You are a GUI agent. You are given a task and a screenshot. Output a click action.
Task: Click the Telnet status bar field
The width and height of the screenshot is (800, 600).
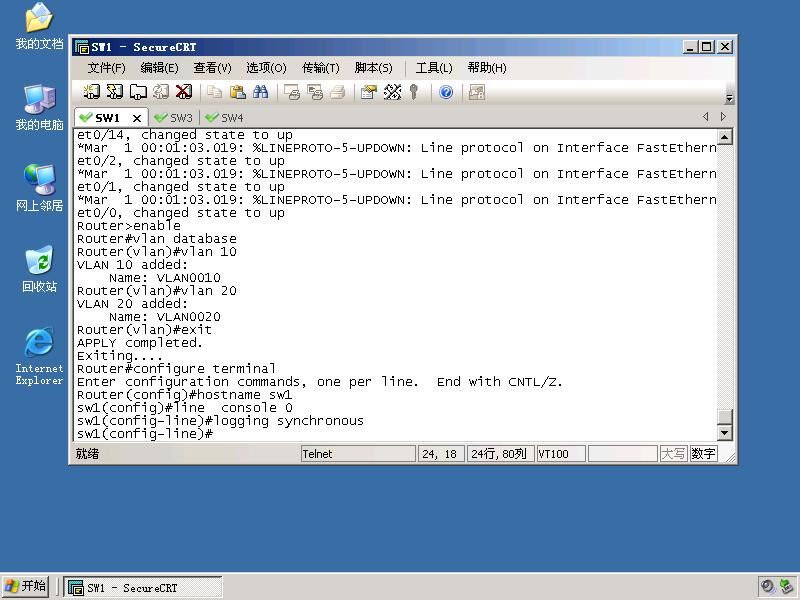[x=358, y=454]
